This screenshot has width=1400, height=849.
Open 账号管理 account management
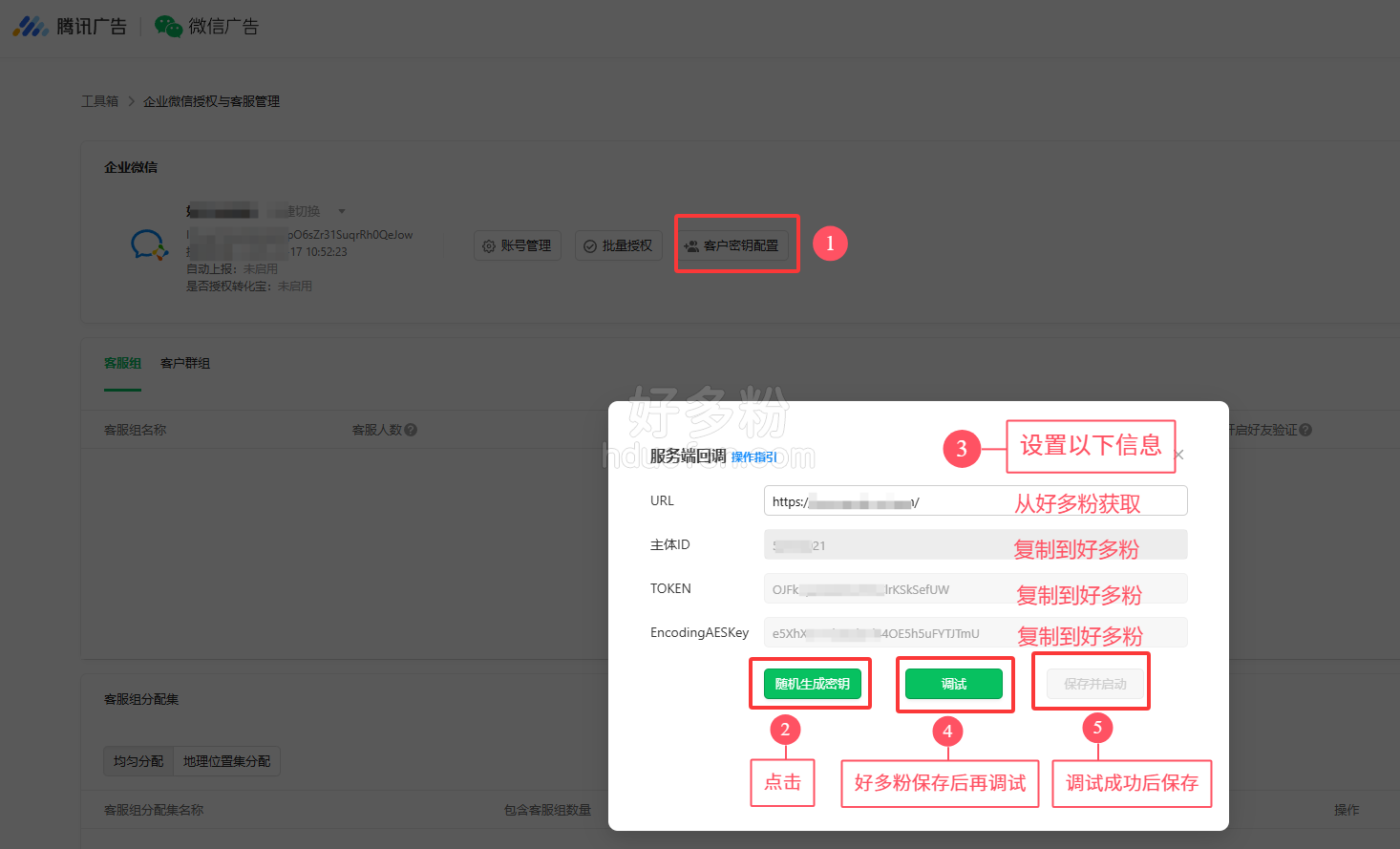(517, 245)
